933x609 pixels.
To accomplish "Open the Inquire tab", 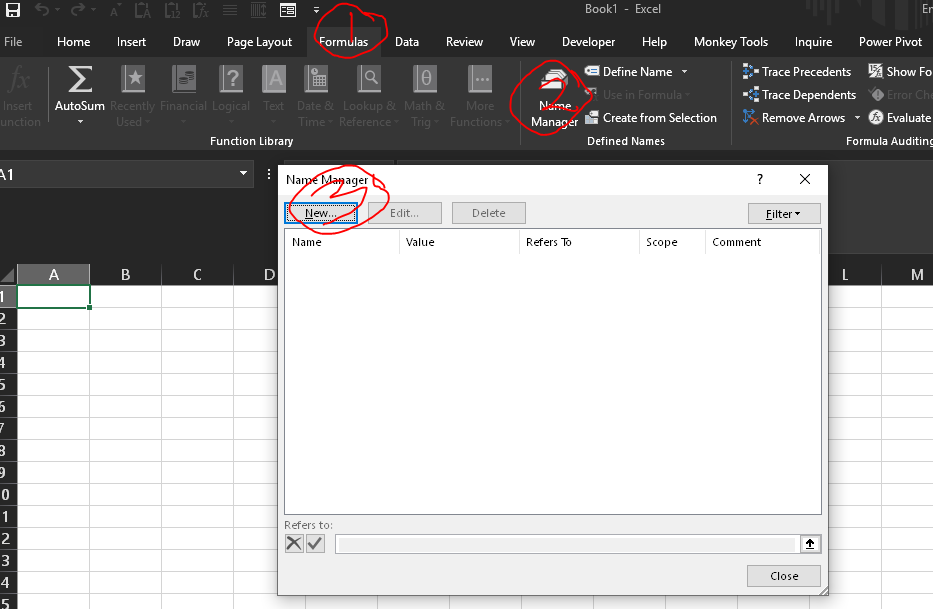I will point(813,42).
